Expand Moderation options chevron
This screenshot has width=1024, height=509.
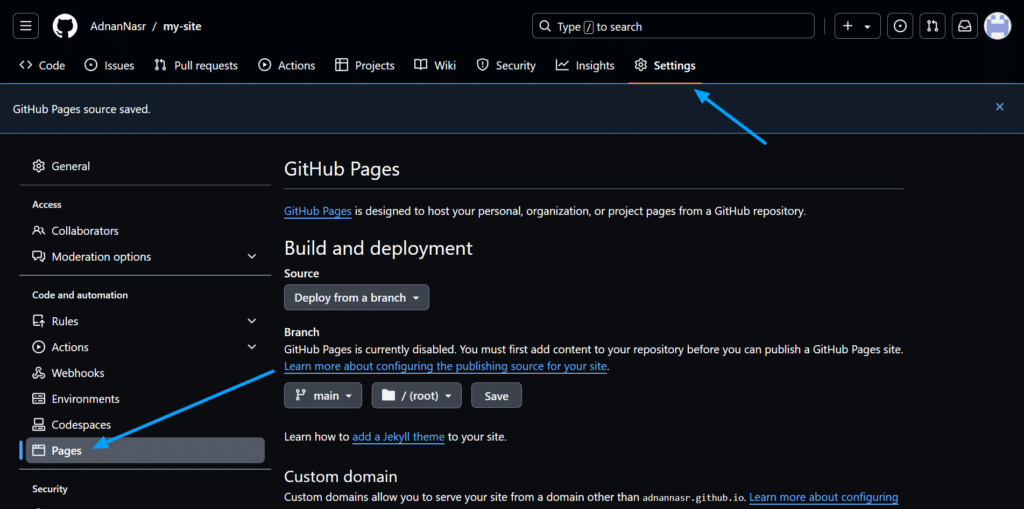click(252, 257)
